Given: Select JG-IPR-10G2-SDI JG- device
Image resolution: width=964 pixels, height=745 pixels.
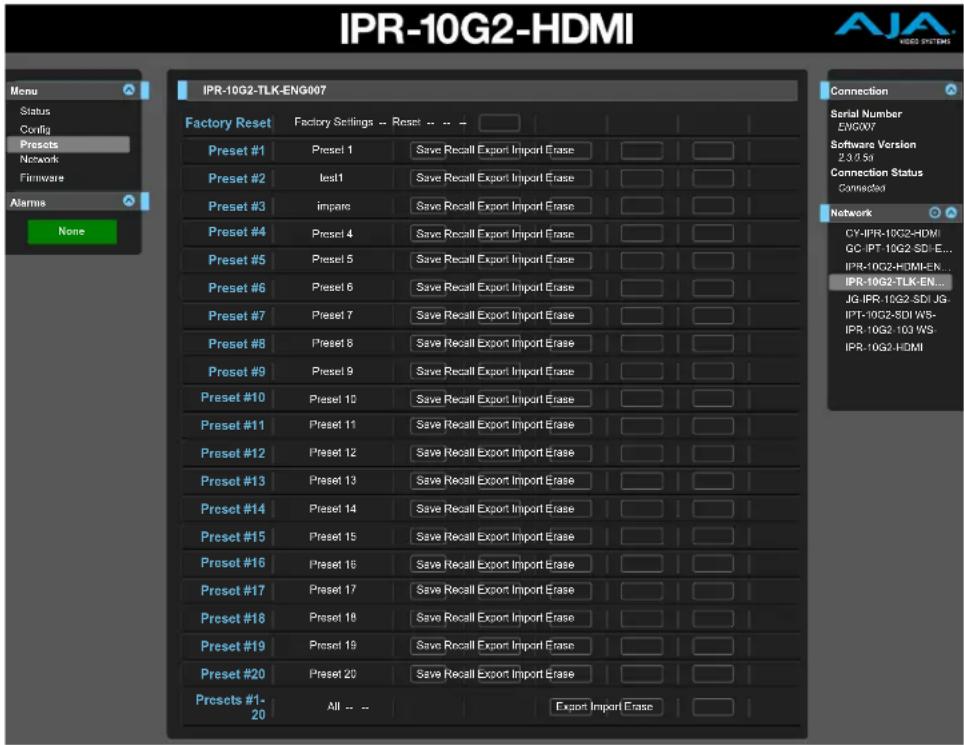Looking at the screenshot, I should 896,299.
